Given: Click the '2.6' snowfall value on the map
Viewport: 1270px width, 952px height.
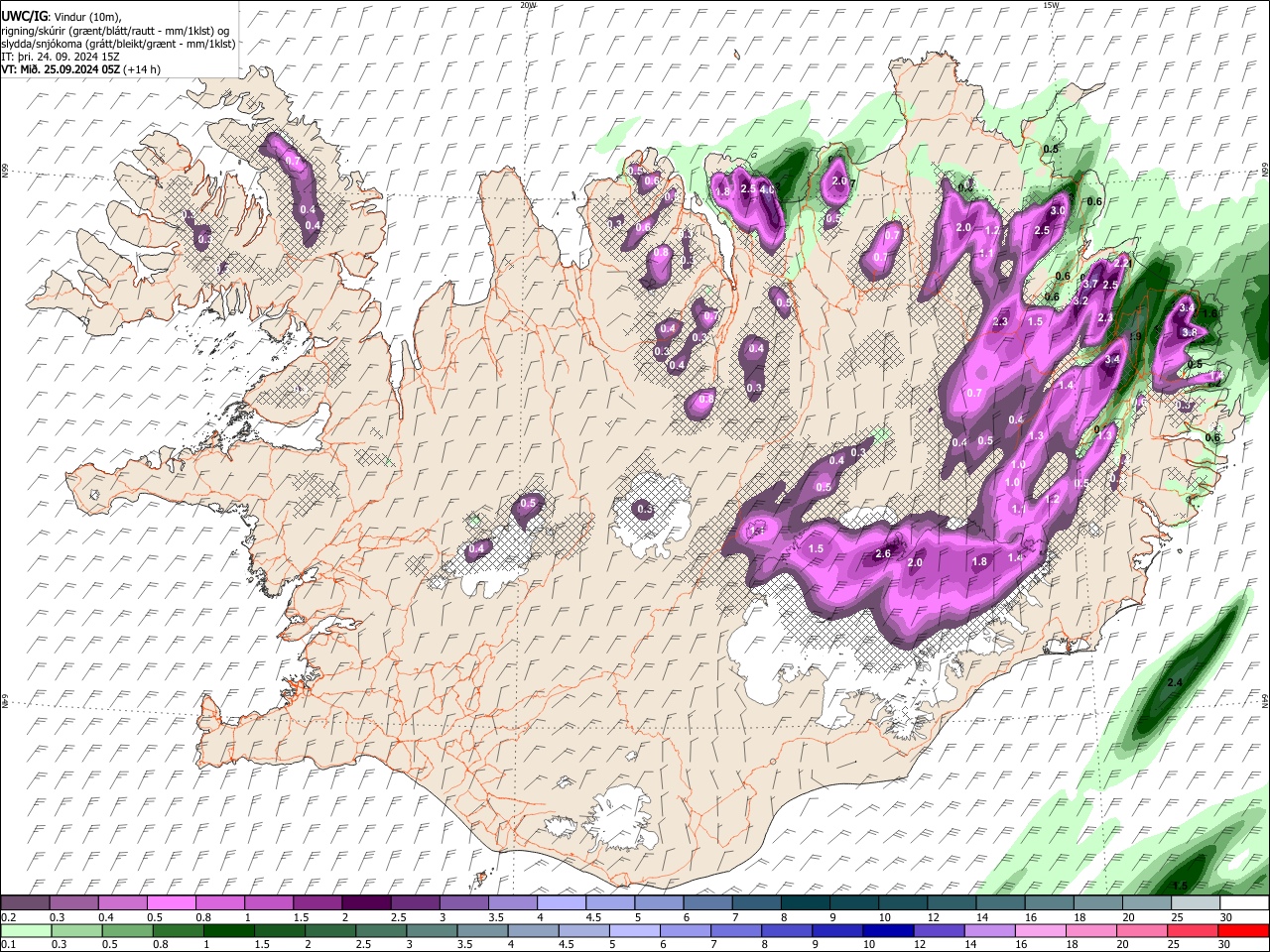Looking at the screenshot, I should pyautogui.click(x=883, y=554).
